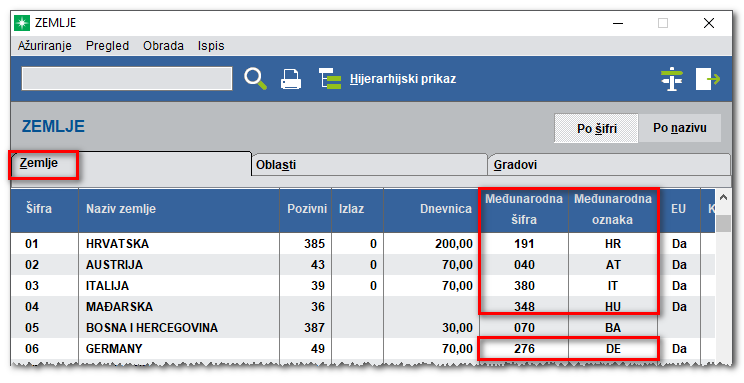Click the international code 348
The height and width of the screenshot is (383, 744).
click(x=524, y=307)
